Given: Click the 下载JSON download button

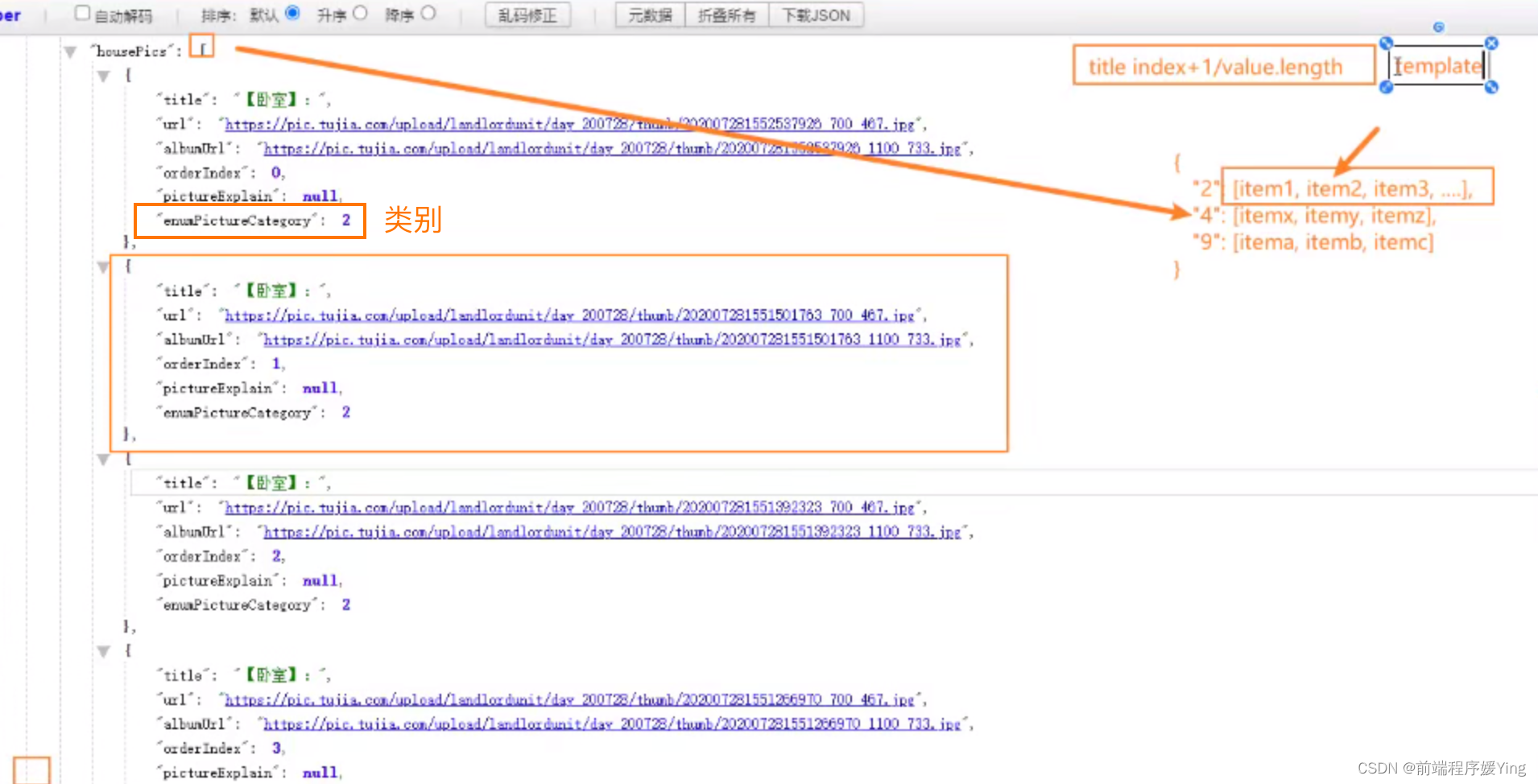Looking at the screenshot, I should [817, 14].
